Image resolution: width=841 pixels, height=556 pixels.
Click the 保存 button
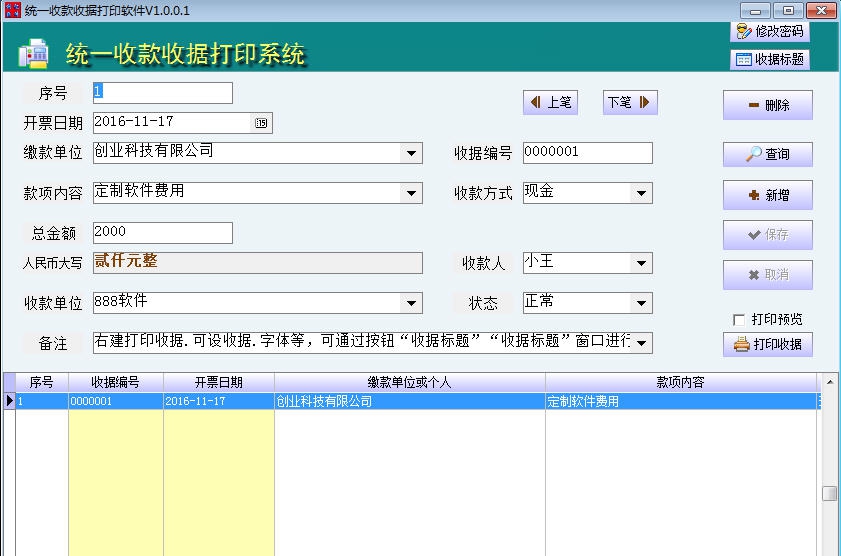[768, 235]
